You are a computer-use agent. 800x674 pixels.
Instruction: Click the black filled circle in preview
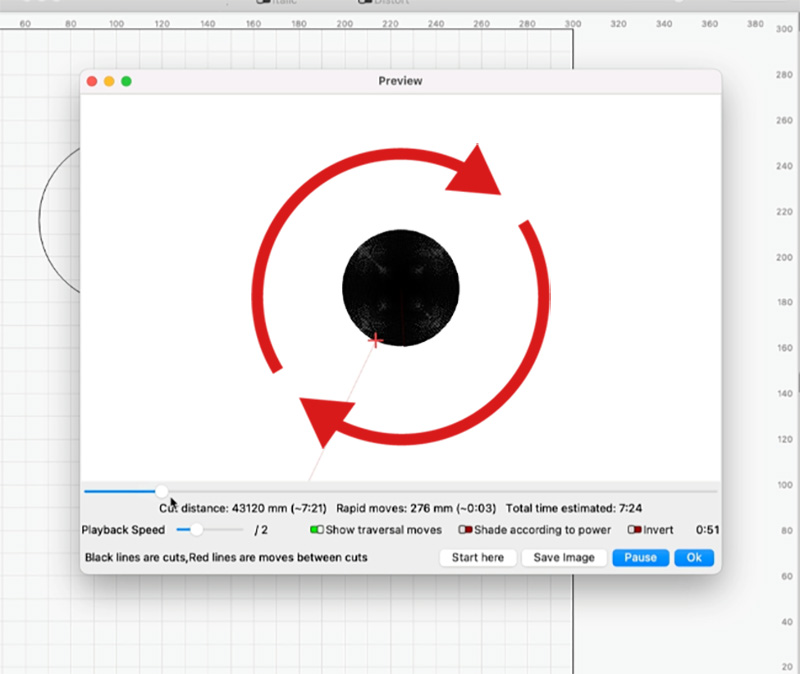(401, 285)
